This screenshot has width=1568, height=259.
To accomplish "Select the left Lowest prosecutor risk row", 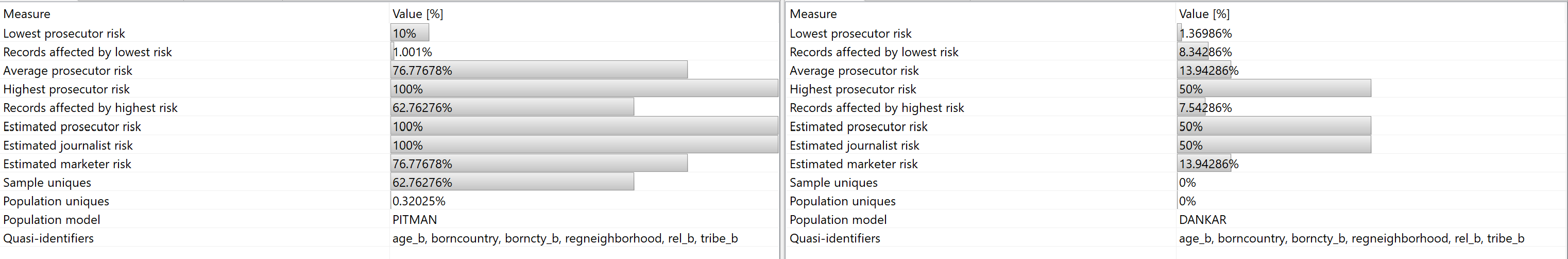I will click(x=389, y=33).
